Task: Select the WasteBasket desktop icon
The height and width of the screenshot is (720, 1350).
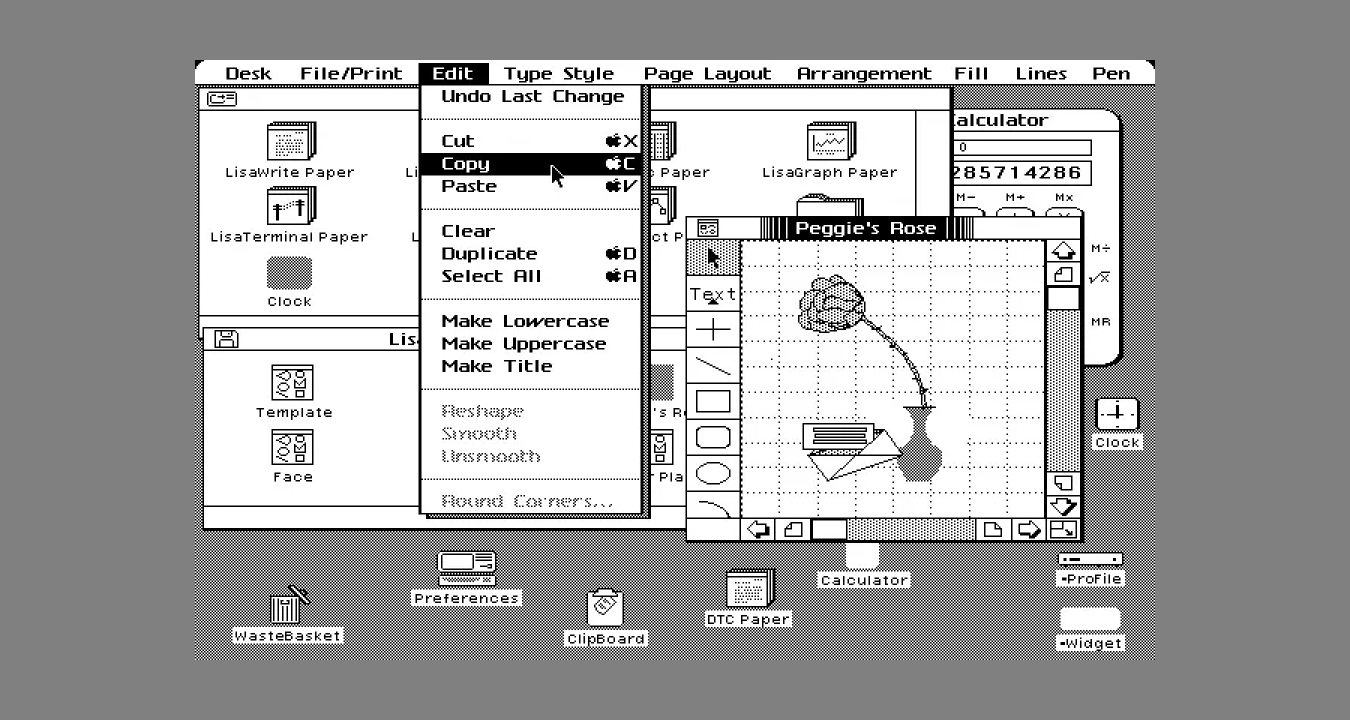Action: pos(288,605)
